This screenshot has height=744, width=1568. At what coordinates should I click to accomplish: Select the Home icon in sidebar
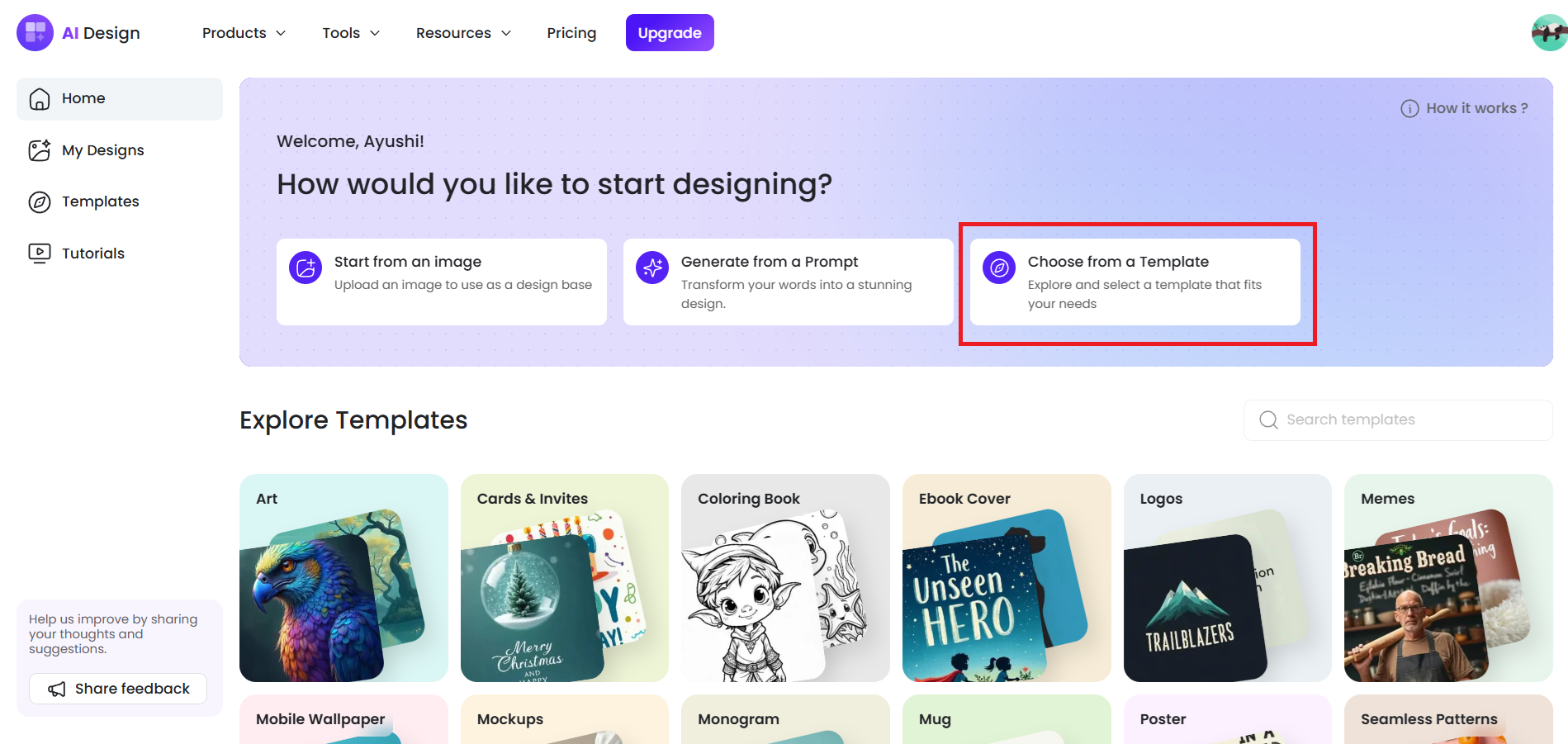(40, 99)
